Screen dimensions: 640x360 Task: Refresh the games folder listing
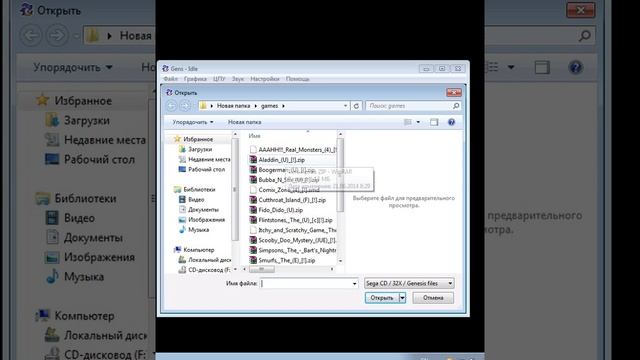356,106
